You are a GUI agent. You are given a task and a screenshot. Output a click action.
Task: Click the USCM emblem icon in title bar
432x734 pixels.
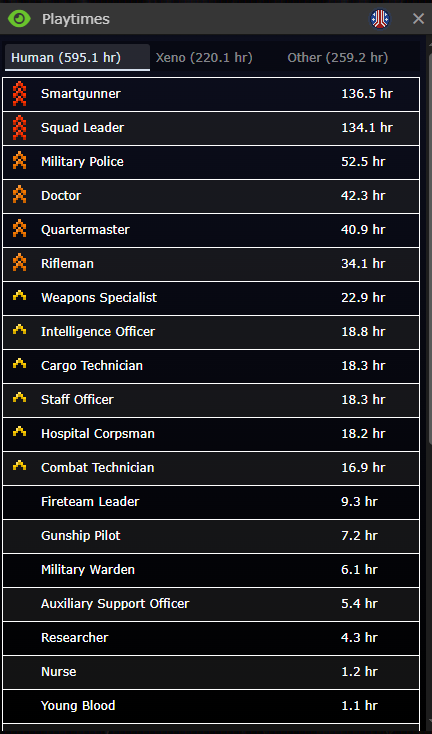(x=380, y=19)
